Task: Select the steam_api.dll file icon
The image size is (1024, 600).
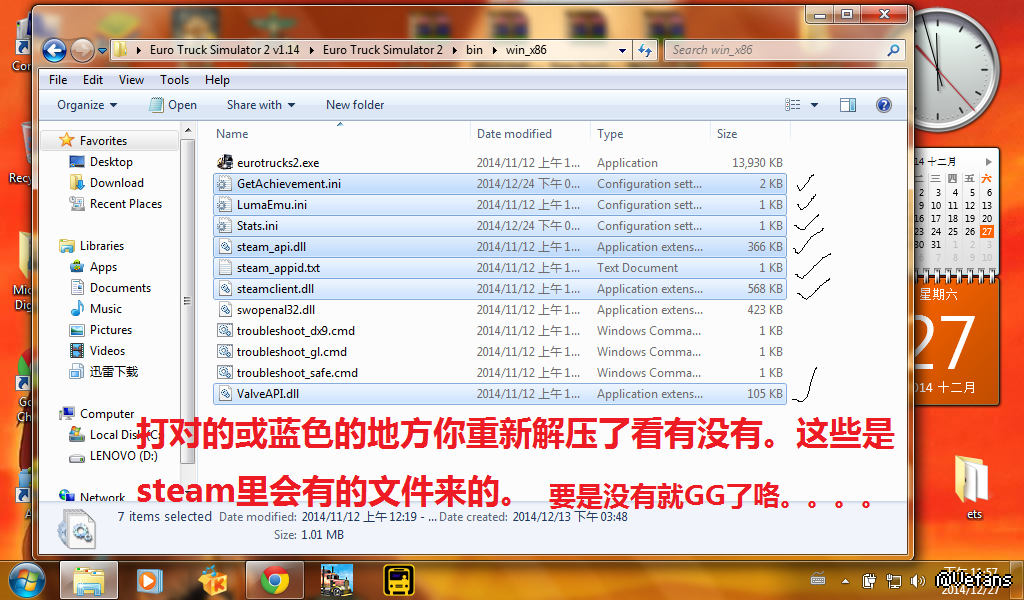Action: (225, 247)
